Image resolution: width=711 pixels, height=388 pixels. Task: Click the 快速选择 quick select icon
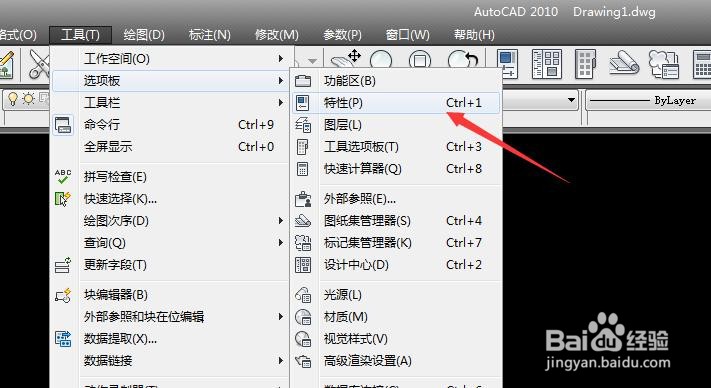click(x=63, y=199)
